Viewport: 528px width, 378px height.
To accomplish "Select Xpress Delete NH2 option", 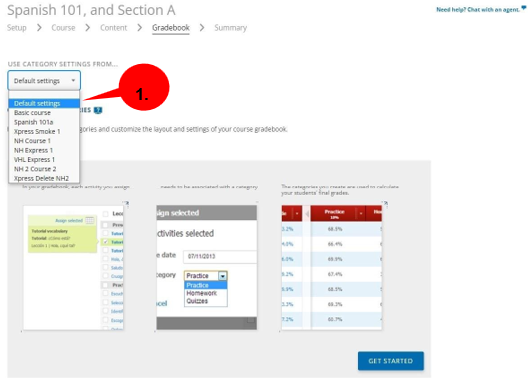I will [44, 178].
